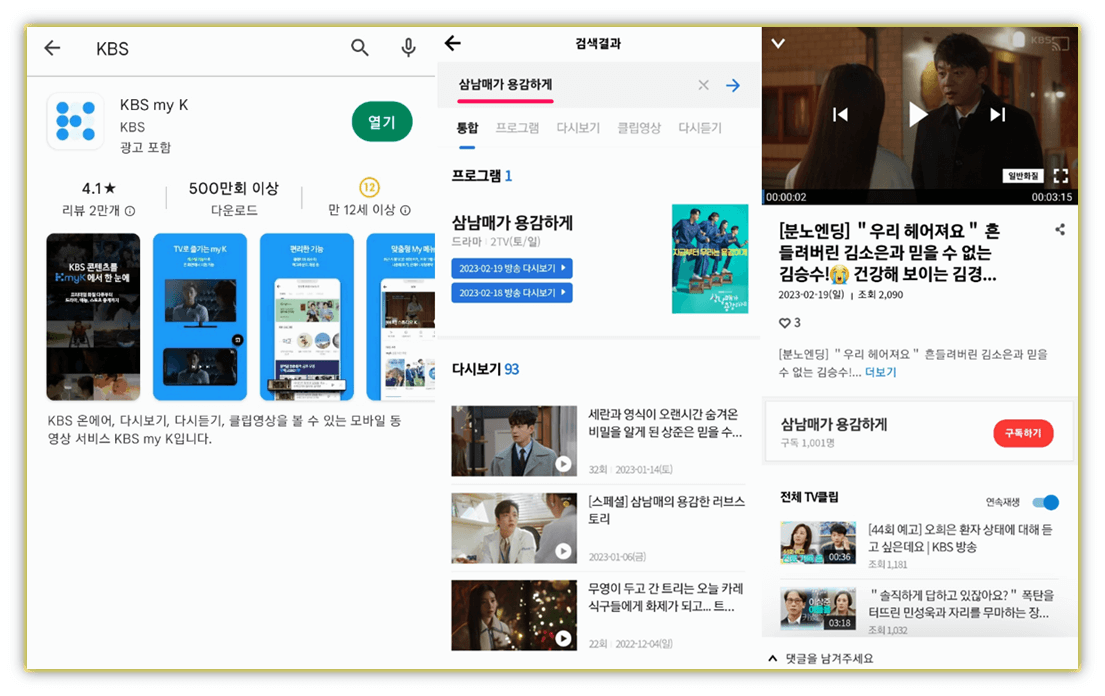The image size is (1105, 696).
Task: Tap the 2023-02-19 방송 다시보기 button
Action: (513, 267)
